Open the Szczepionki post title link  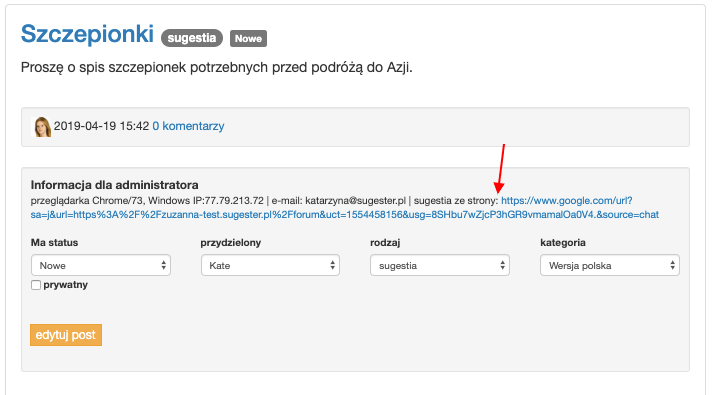(x=87, y=34)
